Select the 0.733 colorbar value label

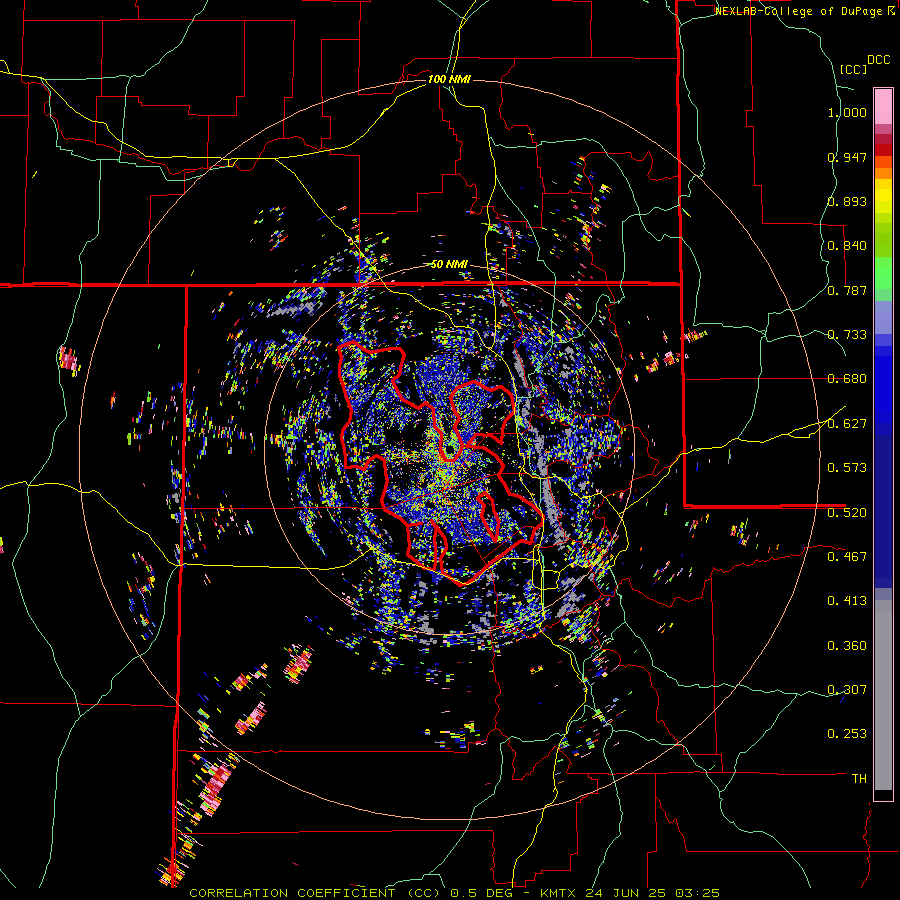[x=847, y=335]
